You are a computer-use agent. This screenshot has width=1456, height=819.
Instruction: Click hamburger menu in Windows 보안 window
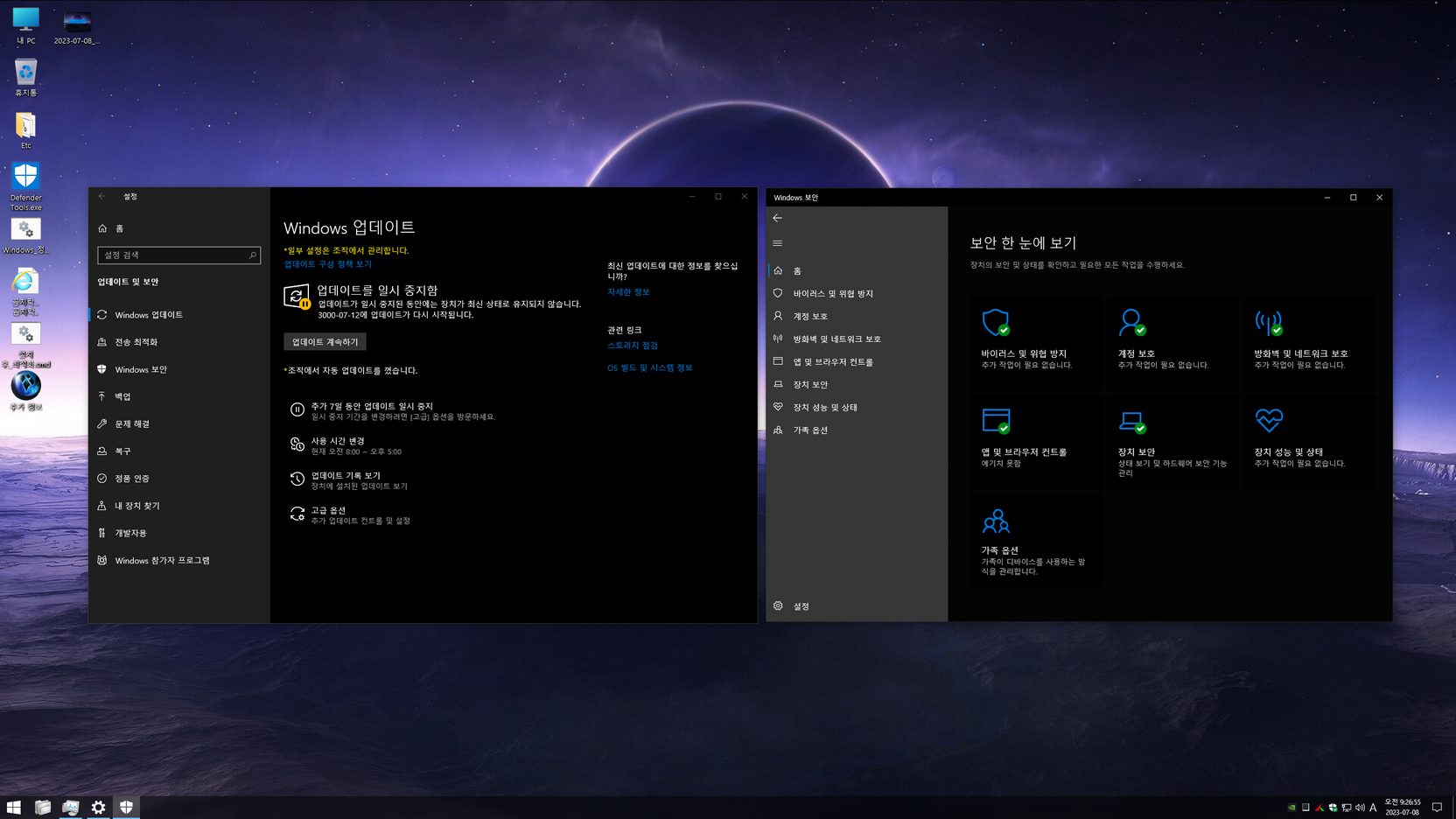[777, 243]
